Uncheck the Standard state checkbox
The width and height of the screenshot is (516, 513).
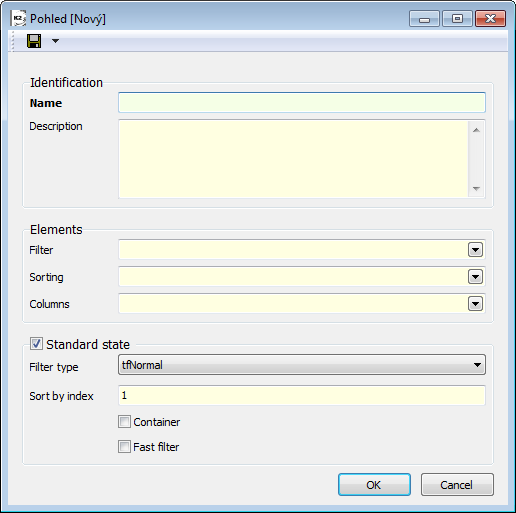tap(36, 344)
